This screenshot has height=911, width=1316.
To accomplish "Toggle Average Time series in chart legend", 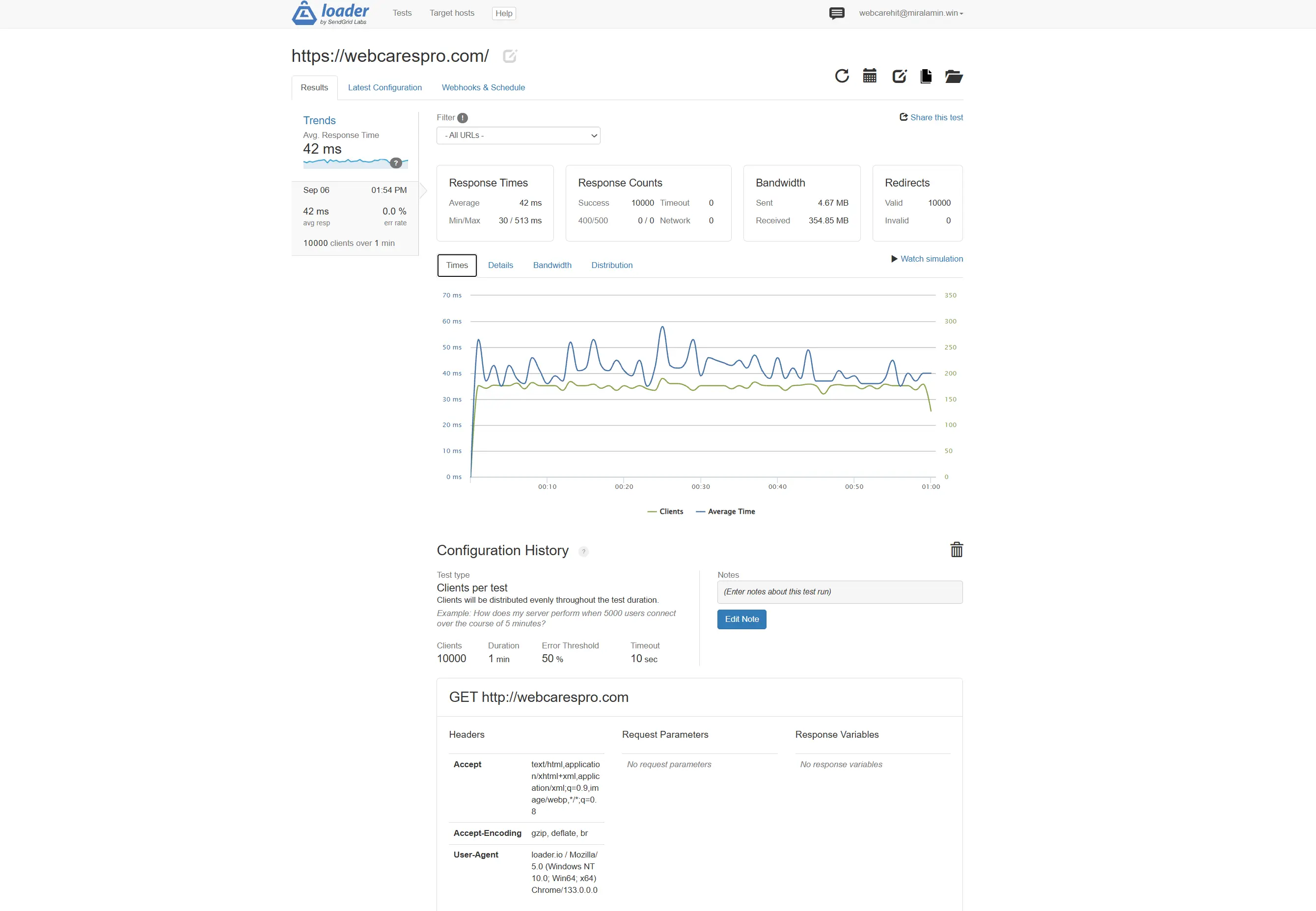I will (725, 512).
